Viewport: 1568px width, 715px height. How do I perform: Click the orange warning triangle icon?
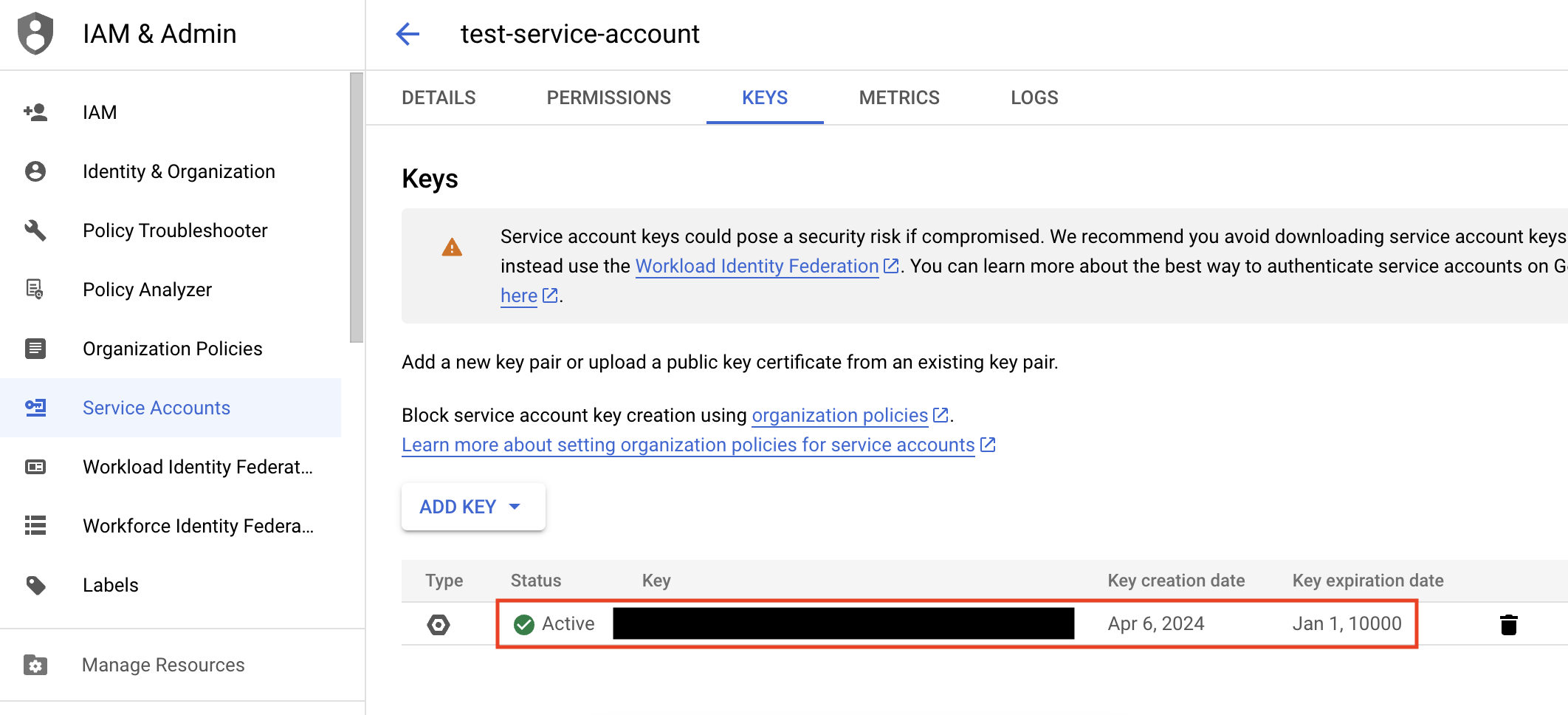452,247
